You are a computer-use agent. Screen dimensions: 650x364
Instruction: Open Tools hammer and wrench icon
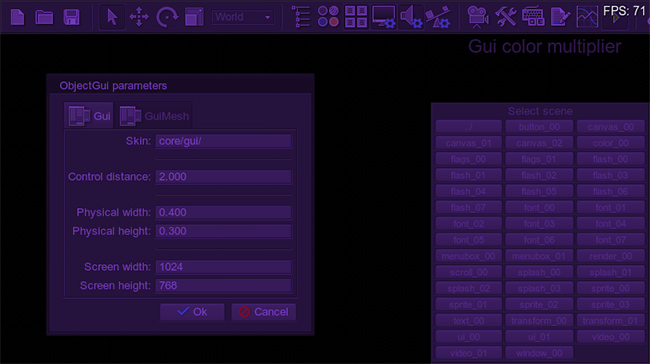(x=506, y=17)
